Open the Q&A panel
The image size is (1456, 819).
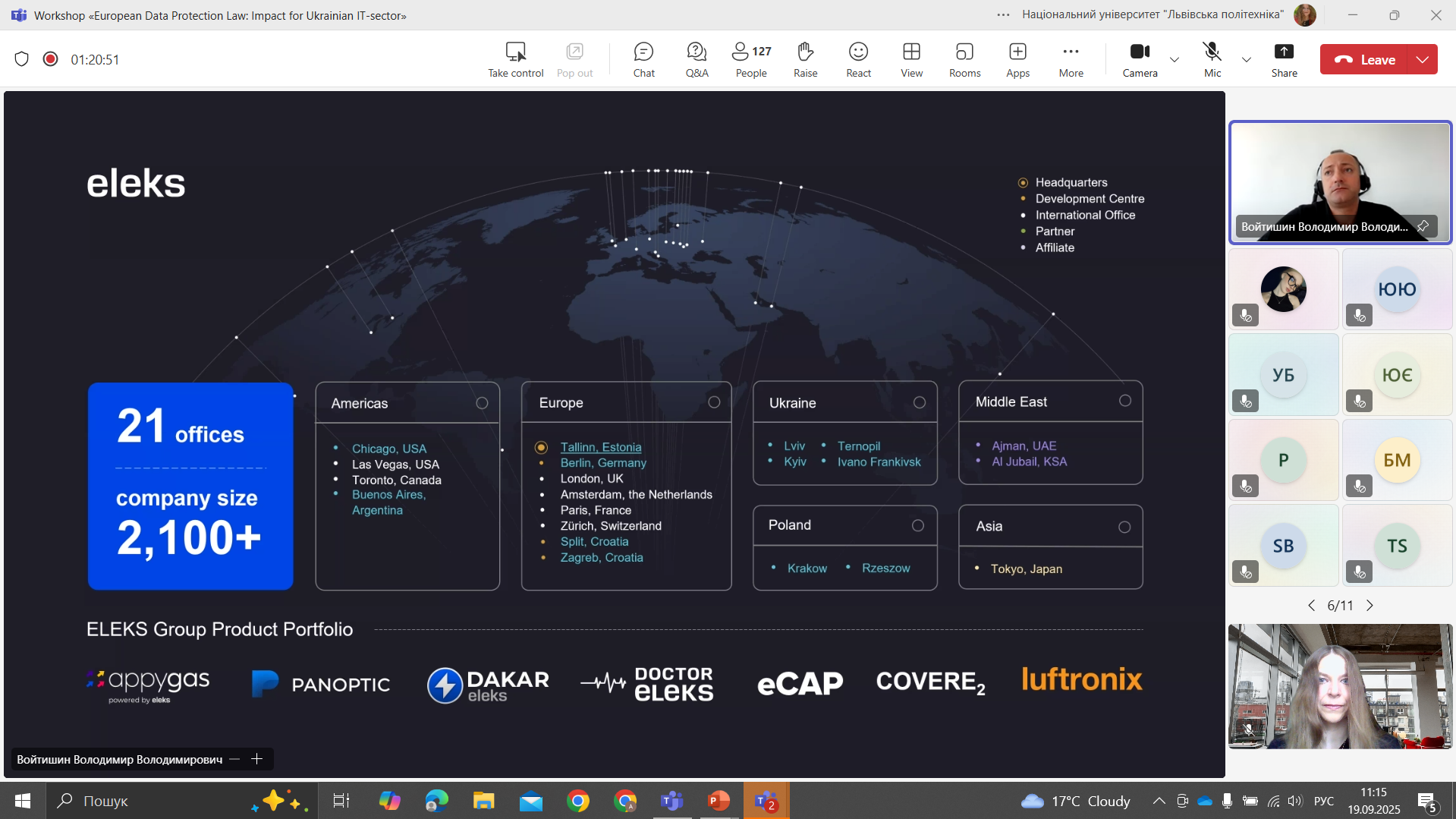tap(697, 59)
